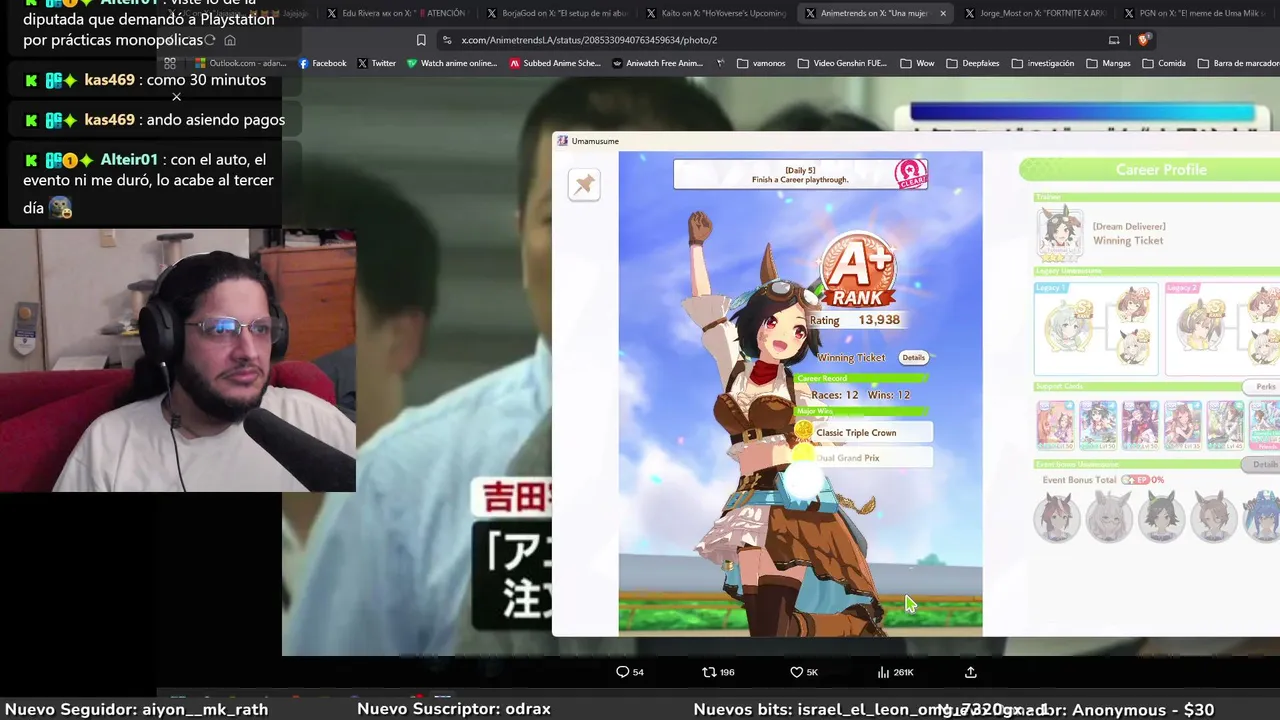Switch to the PGN on X tab
Image resolution: width=1280 pixels, height=720 pixels.
(x=1195, y=13)
